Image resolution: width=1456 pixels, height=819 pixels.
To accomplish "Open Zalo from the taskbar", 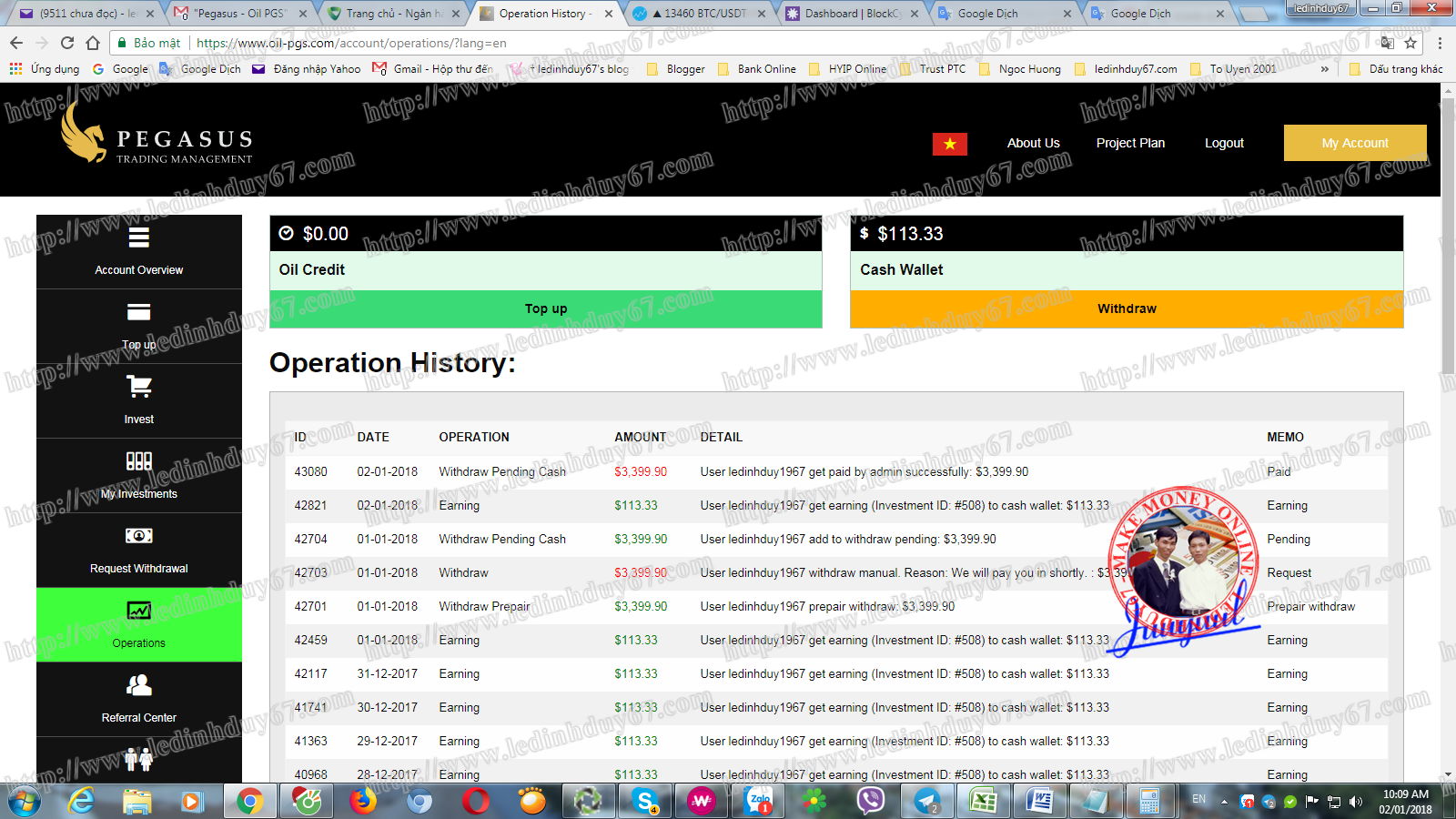I will pyautogui.click(x=759, y=801).
